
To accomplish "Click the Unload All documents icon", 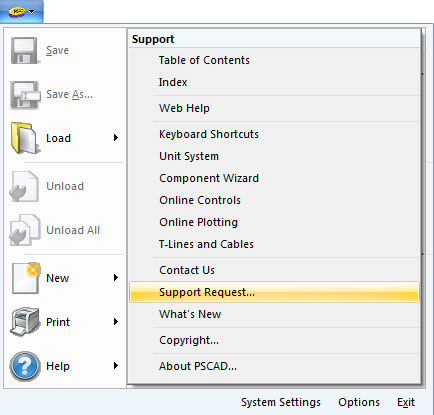I will pos(25,230).
